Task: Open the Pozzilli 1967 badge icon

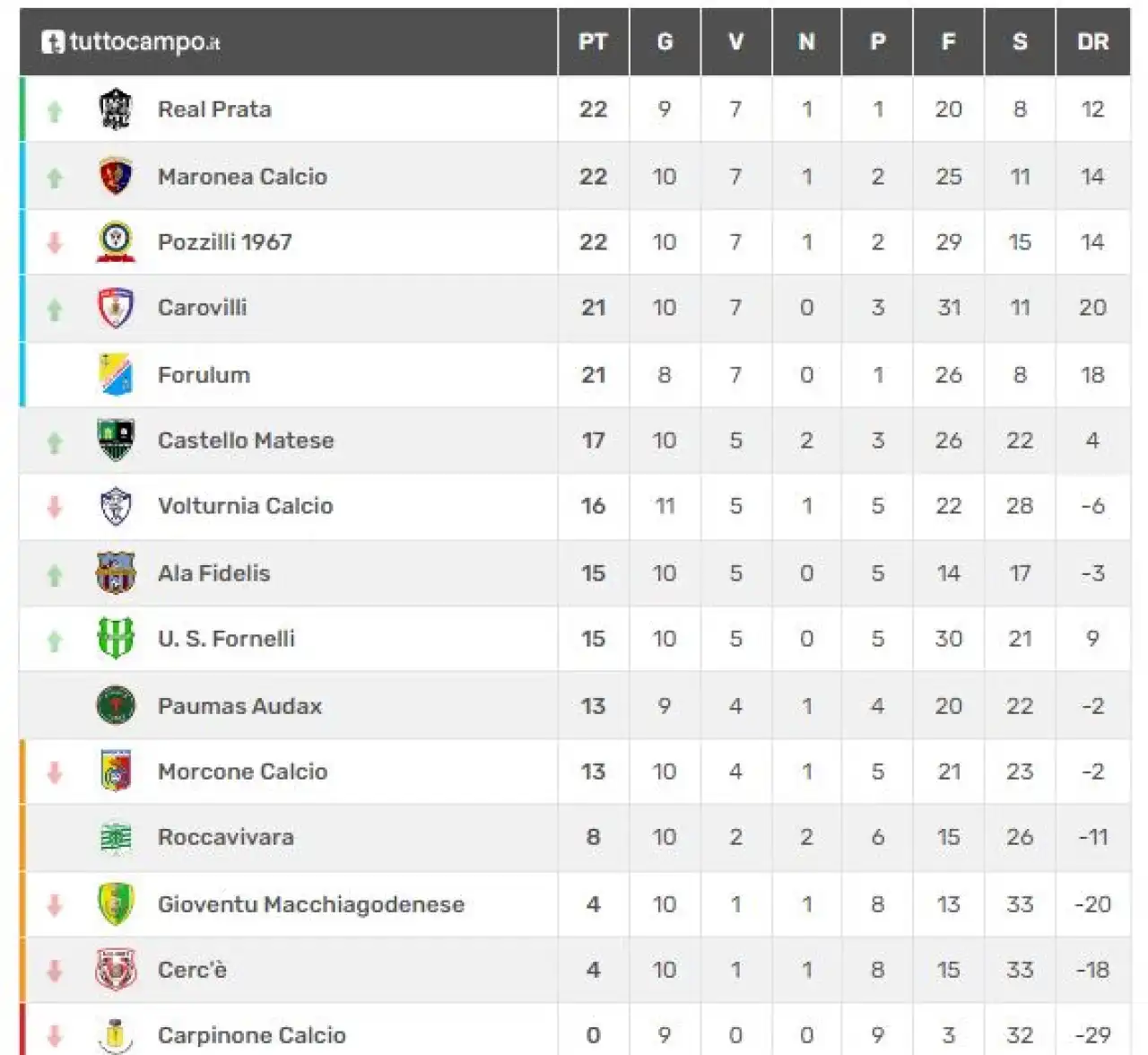Action: pos(115,241)
